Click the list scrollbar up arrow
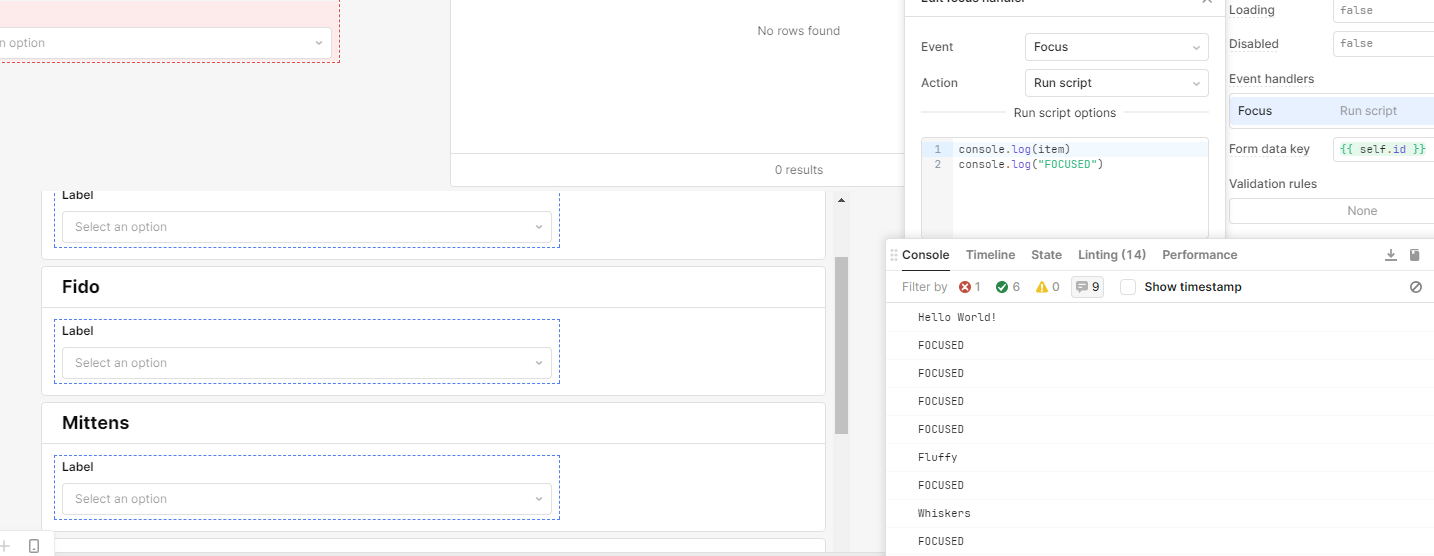1434x556 pixels. pos(841,200)
